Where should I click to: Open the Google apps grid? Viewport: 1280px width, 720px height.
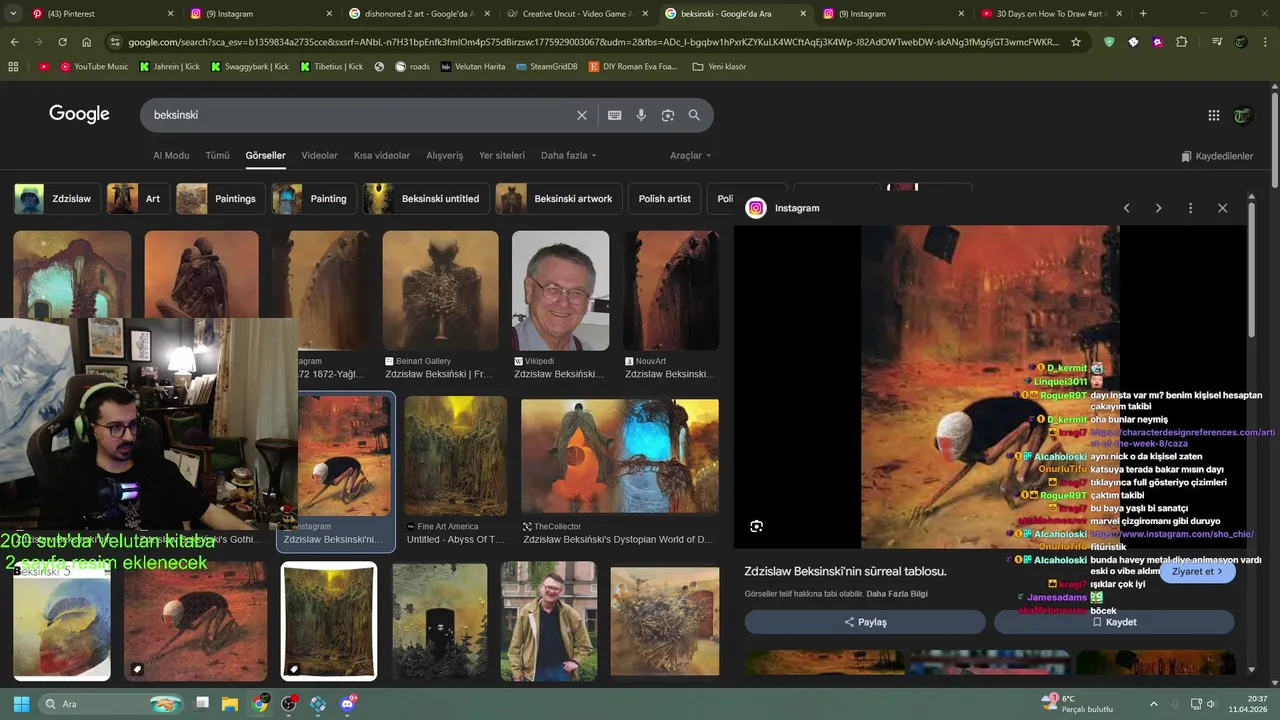tap(1214, 115)
